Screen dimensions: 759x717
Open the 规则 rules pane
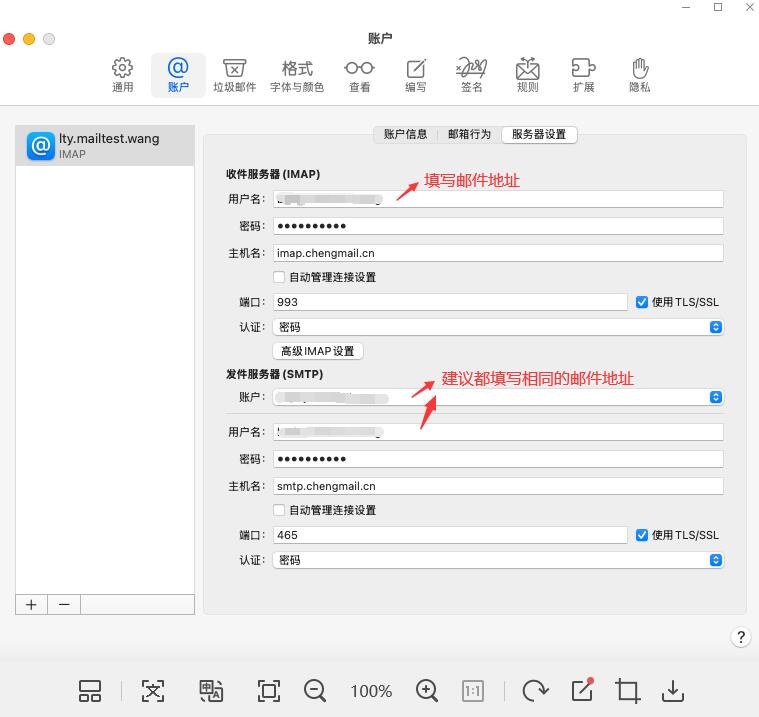[528, 76]
